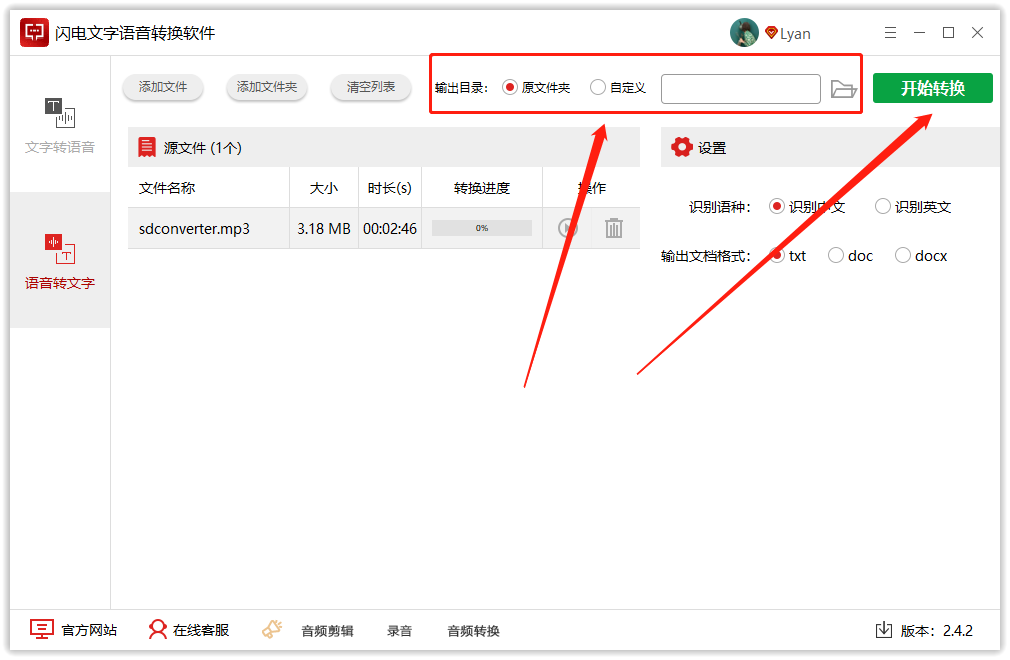Viewport: 1010px width, 660px height.
Task: Click the 录音 recording option in footer
Action: 399,630
